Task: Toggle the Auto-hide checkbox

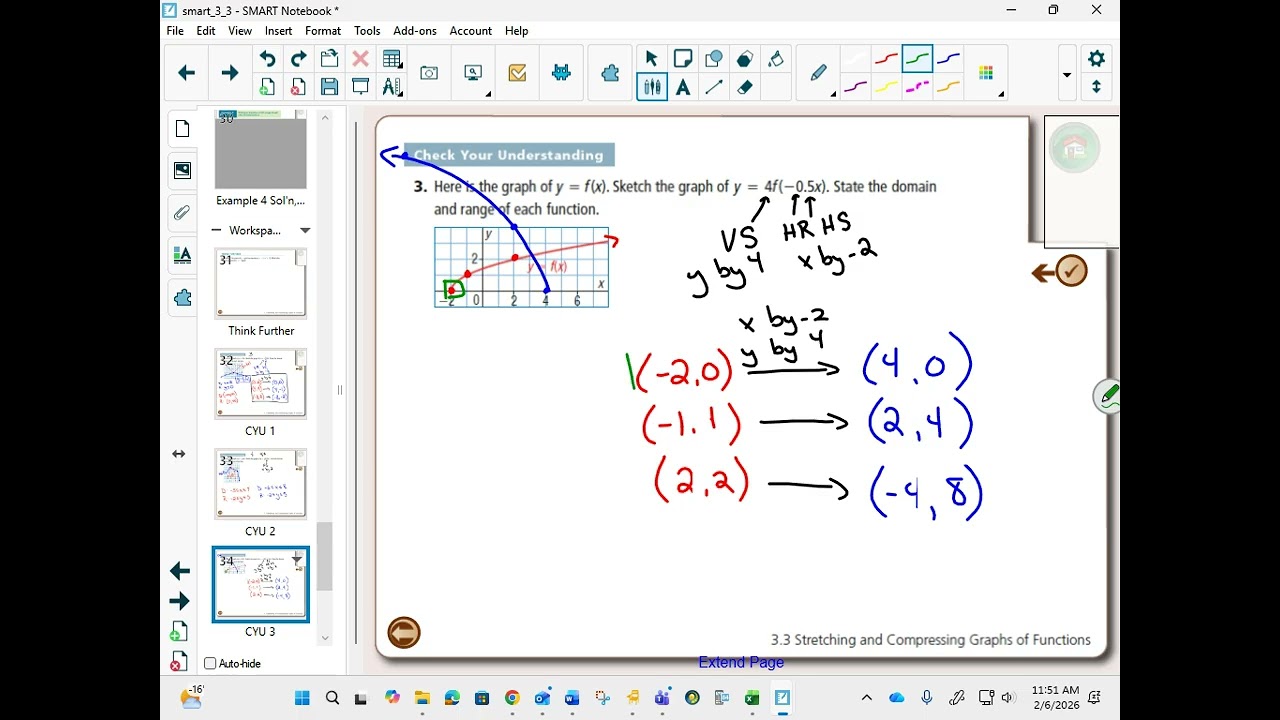Action: (x=210, y=663)
